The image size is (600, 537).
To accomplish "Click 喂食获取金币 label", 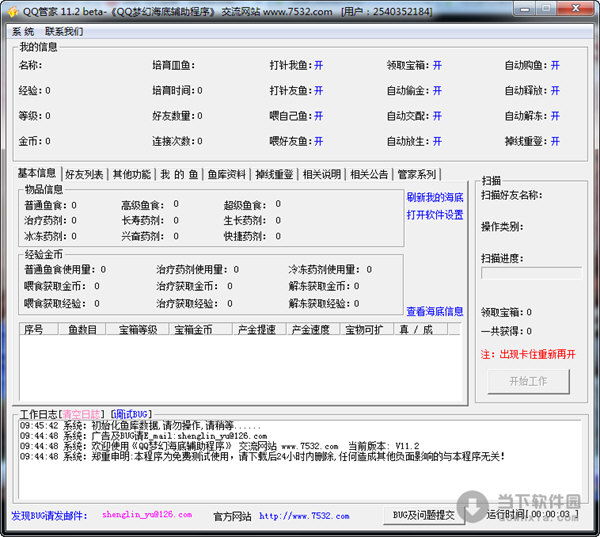I will coord(55,286).
